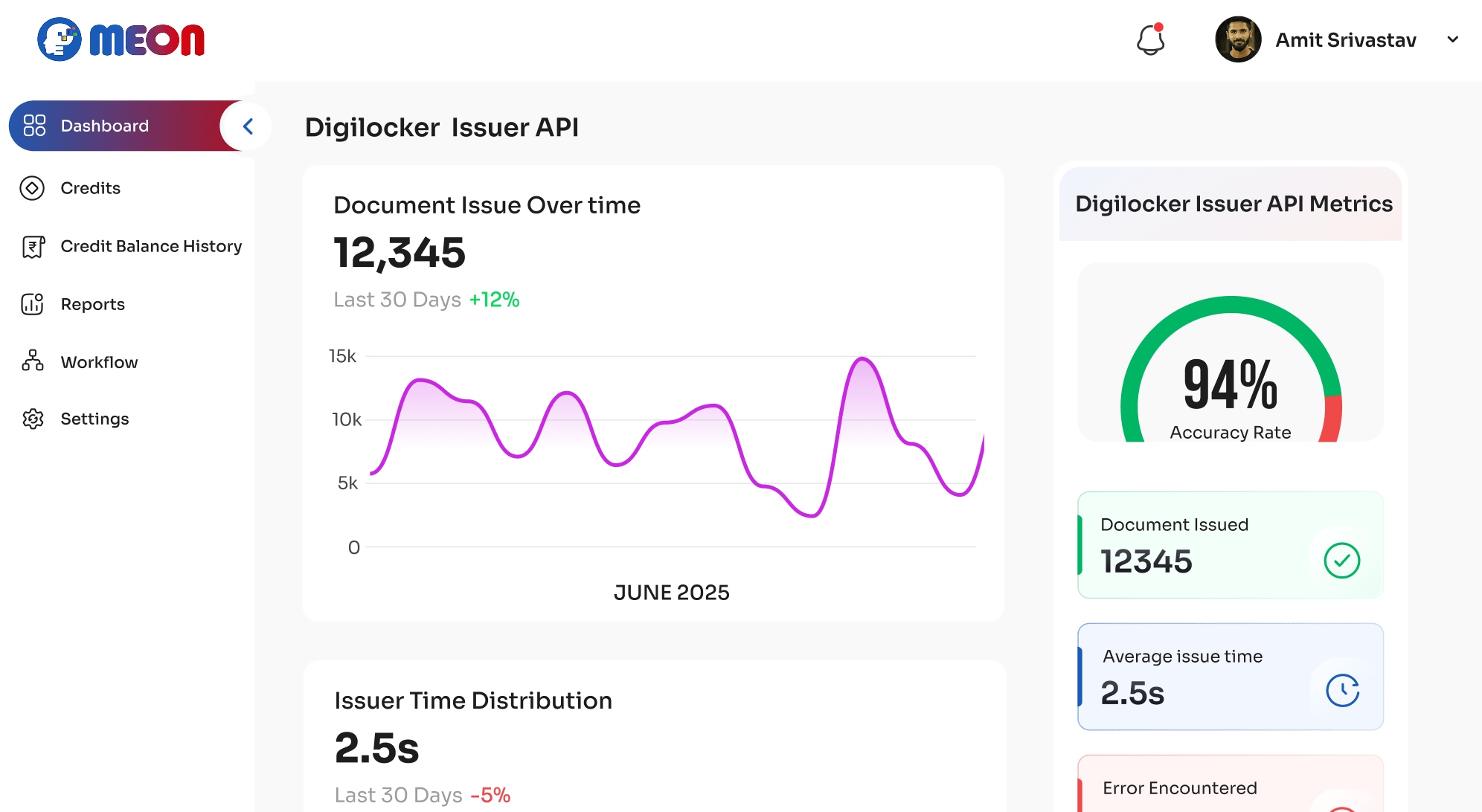Click the Credits diamond icon
This screenshot has height=812, width=1482.
32,188
